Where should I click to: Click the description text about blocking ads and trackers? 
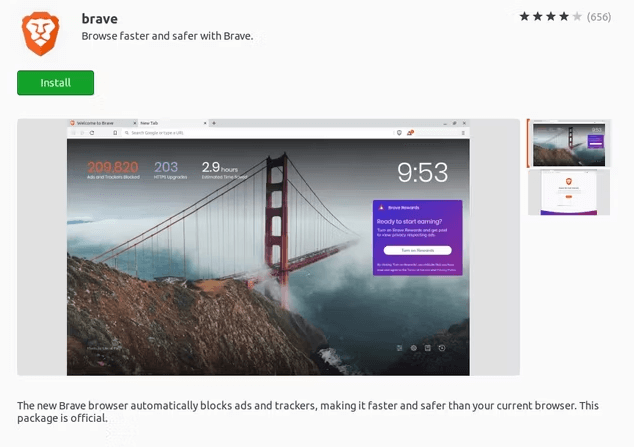click(x=308, y=411)
